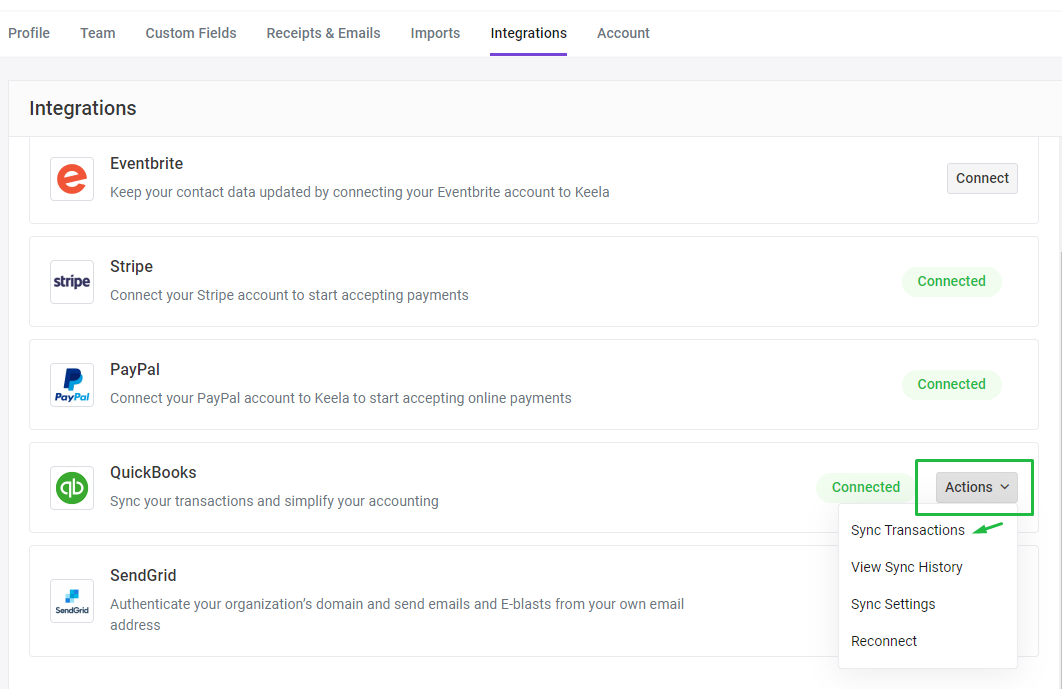Image resolution: width=1062 pixels, height=689 pixels.
Task: Choose Reconnect in the Actions menu
Action: 884,641
